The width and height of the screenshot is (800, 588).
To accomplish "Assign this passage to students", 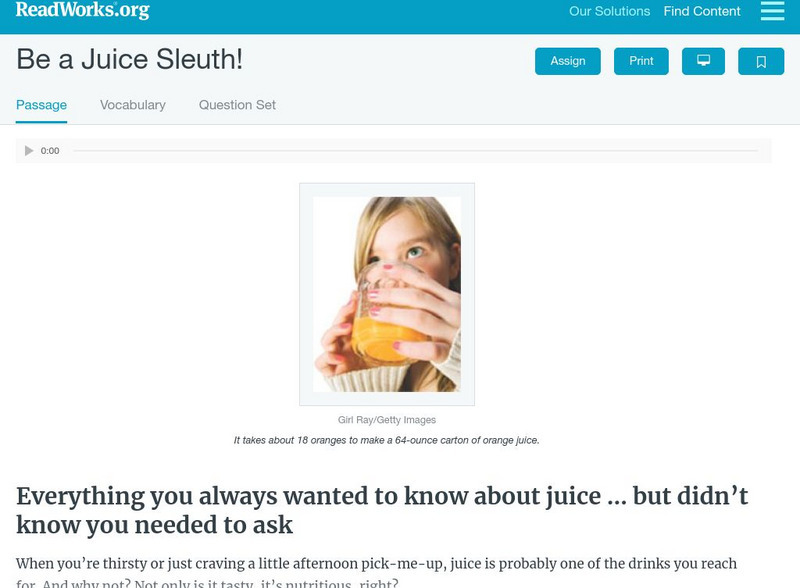I will pos(567,61).
